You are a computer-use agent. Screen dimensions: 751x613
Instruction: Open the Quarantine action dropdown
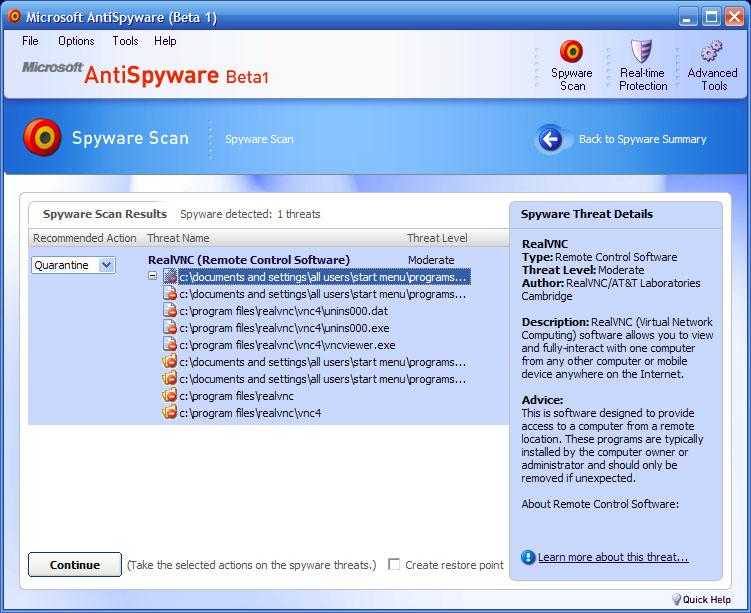click(x=107, y=265)
